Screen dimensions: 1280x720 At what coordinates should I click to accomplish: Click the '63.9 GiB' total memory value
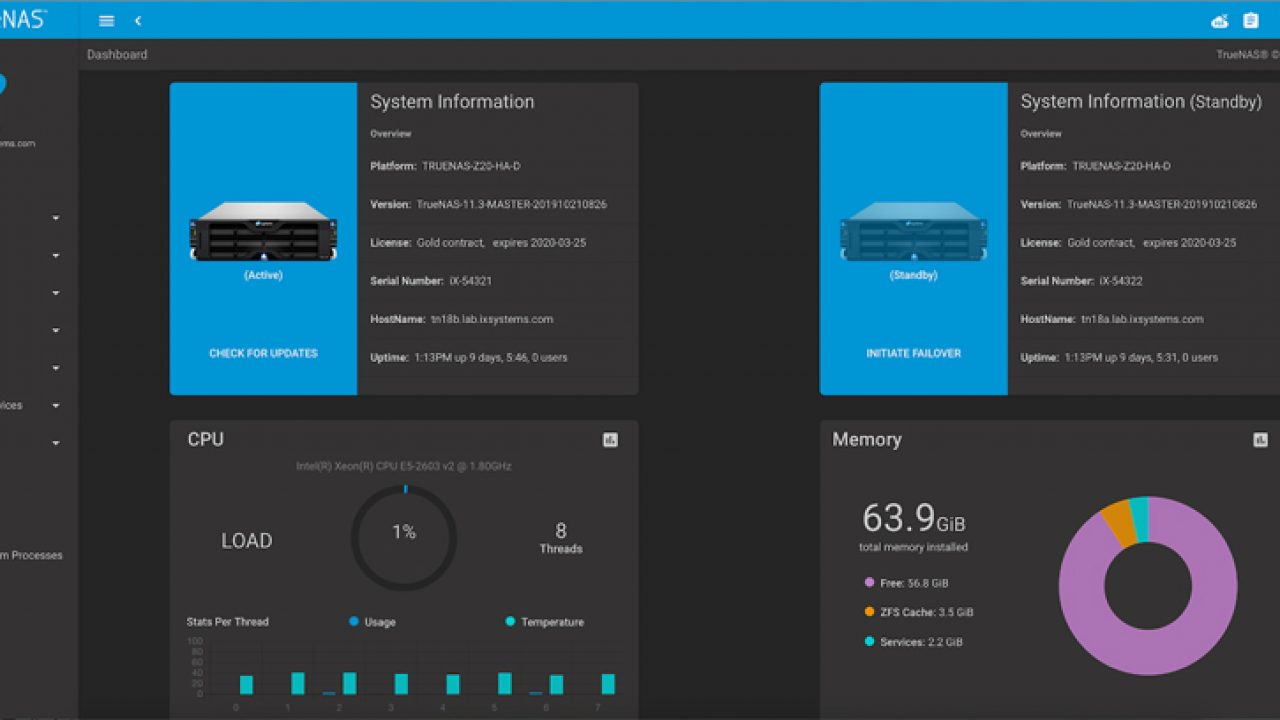click(913, 518)
